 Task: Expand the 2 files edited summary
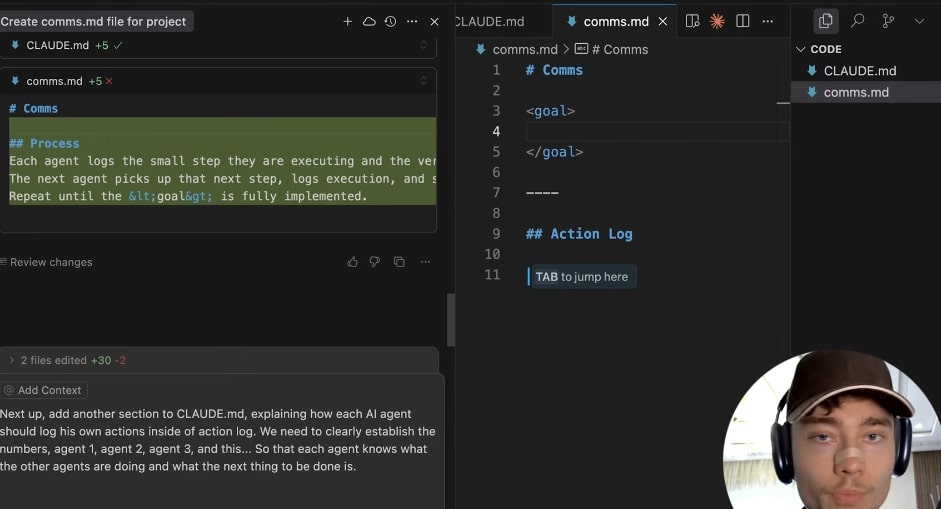point(12,360)
